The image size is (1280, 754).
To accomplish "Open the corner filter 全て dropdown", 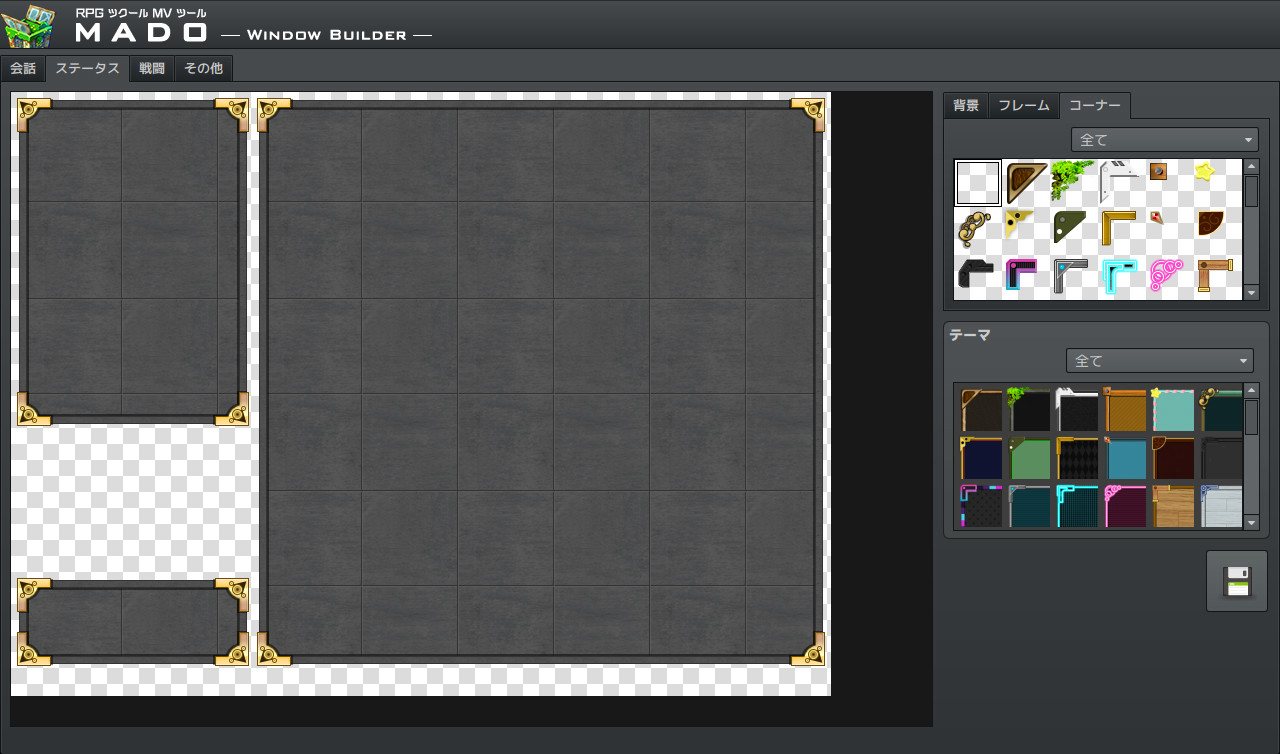I will tap(1163, 139).
